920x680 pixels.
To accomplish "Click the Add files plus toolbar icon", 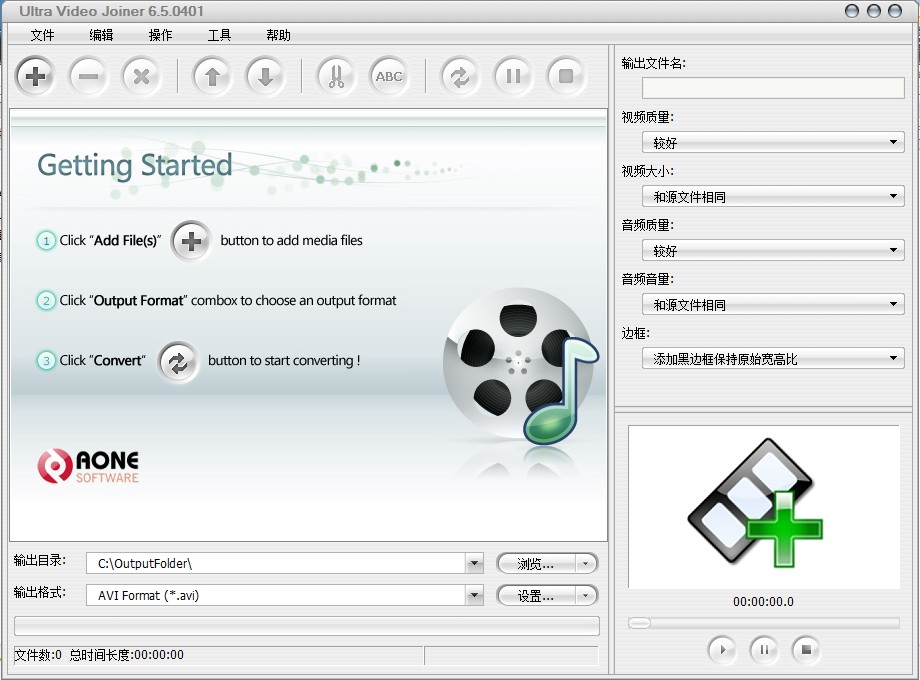I will tap(35, 77).
